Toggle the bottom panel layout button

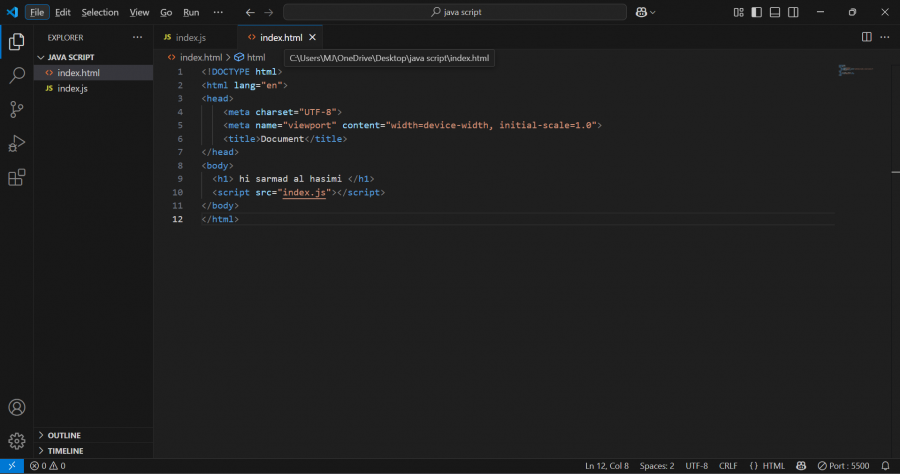775,12
